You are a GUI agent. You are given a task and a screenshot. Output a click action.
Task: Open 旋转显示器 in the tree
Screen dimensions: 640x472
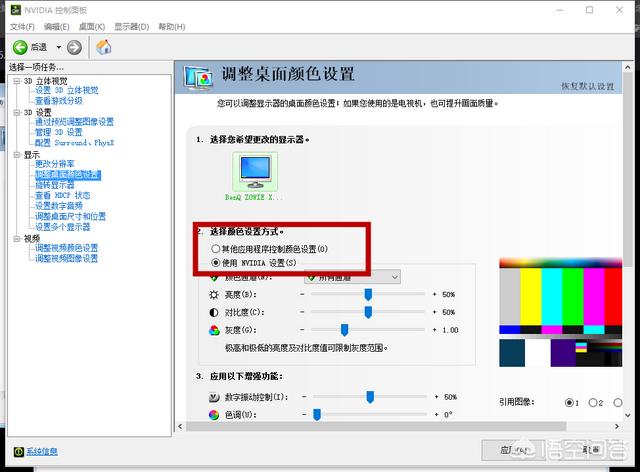(55, 185)
